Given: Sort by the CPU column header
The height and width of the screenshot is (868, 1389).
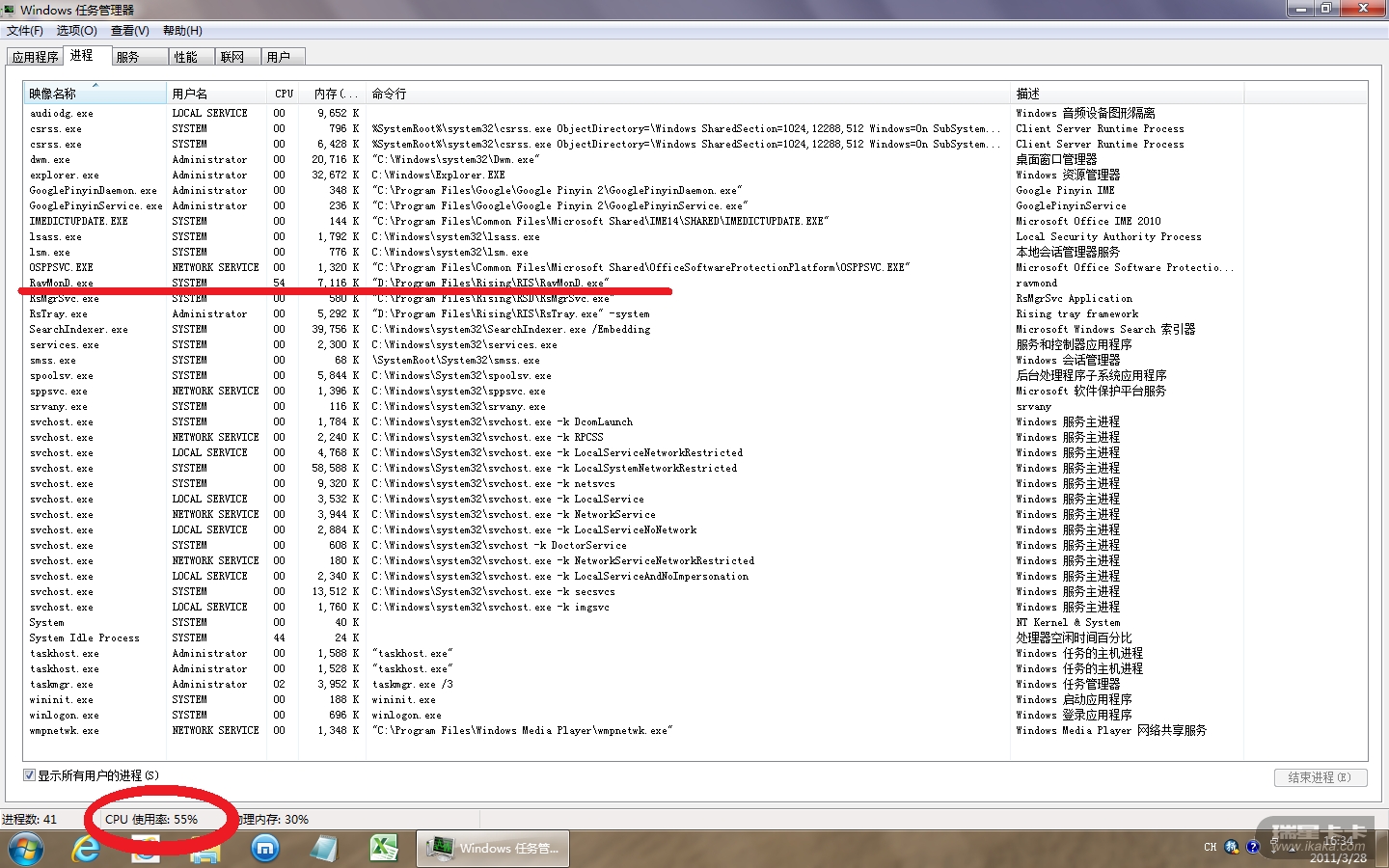Looking at the screenshot, I should (284, 94).
